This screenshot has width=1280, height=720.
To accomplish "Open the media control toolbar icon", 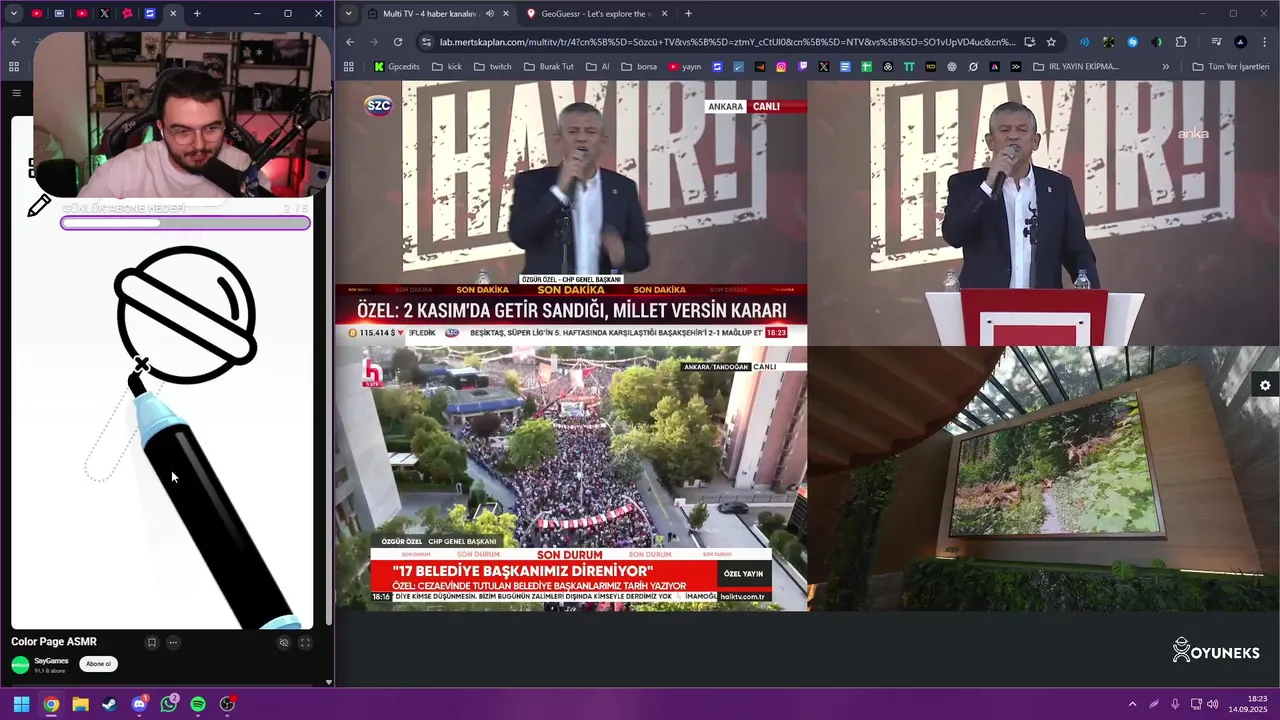I will [1217, 42].
